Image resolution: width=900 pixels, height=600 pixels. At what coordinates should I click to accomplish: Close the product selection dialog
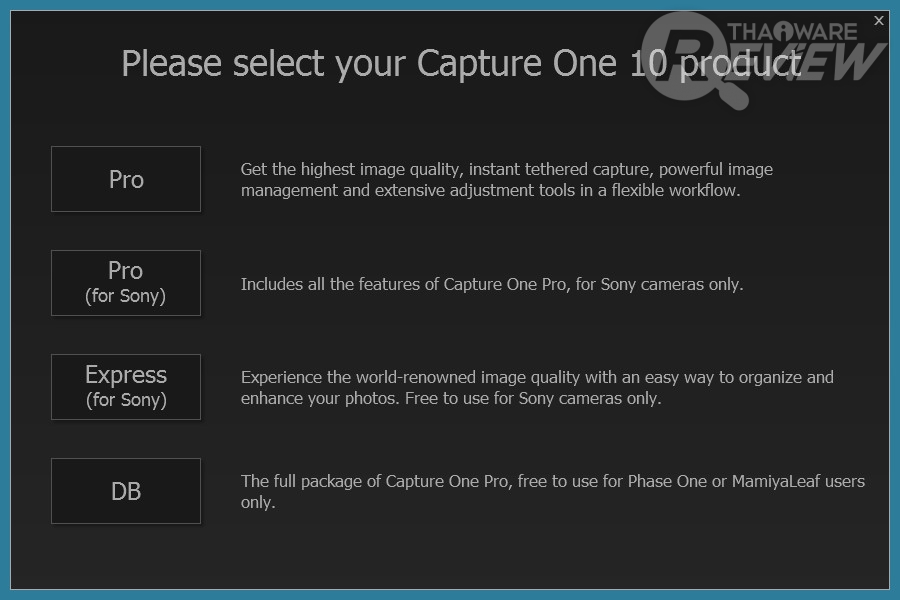click(x=879, y=20)
